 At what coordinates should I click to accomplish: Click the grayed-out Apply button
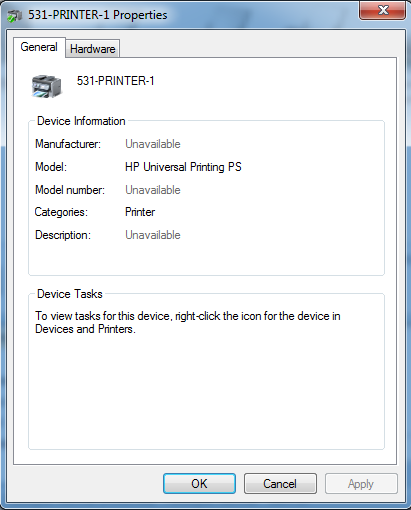point(361,483)
